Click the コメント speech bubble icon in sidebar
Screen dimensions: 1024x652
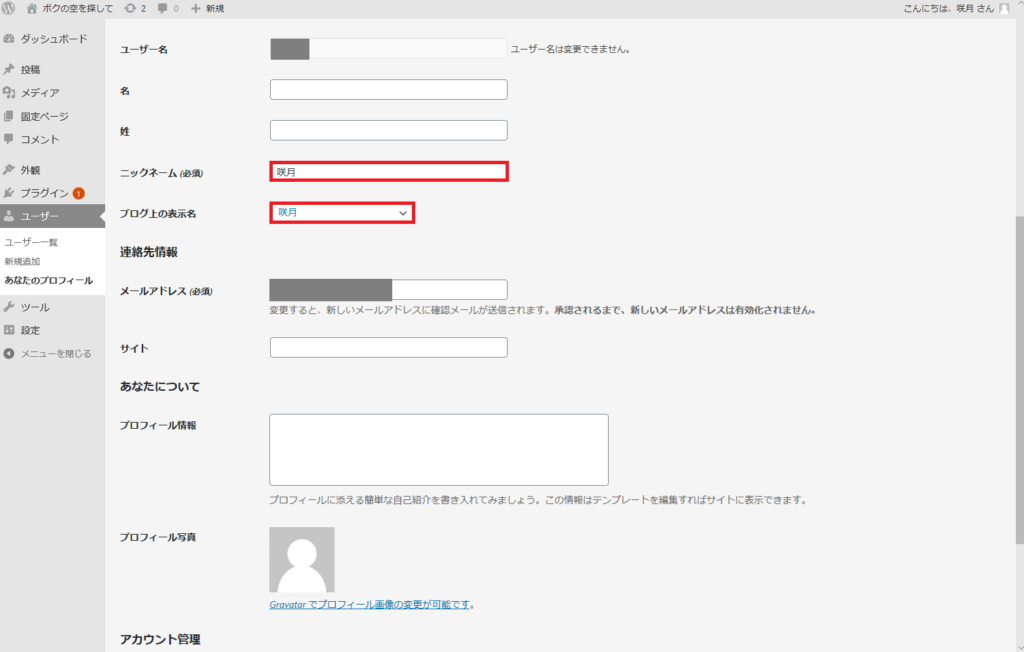tap(9, 139)
